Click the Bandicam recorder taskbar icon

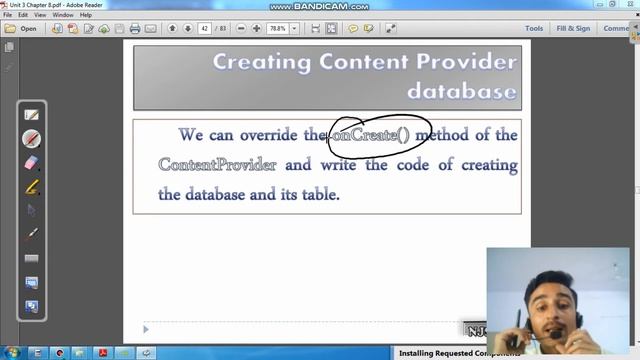click(60, 353)
